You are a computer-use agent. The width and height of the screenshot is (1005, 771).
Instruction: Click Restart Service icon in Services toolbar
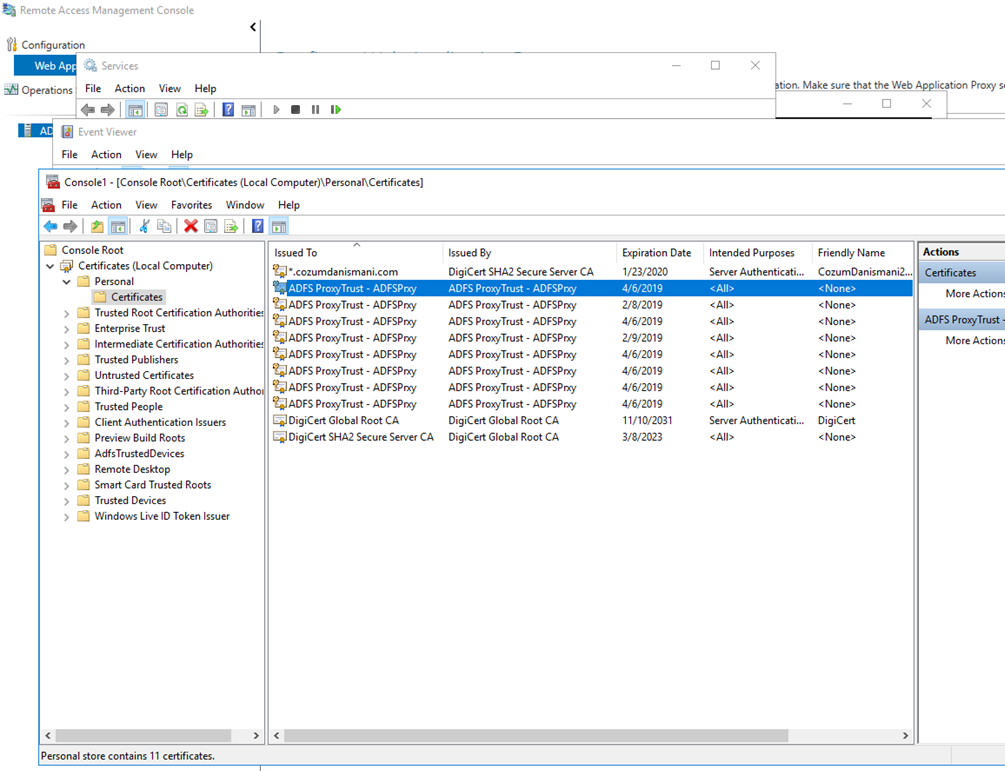(336, 110)
